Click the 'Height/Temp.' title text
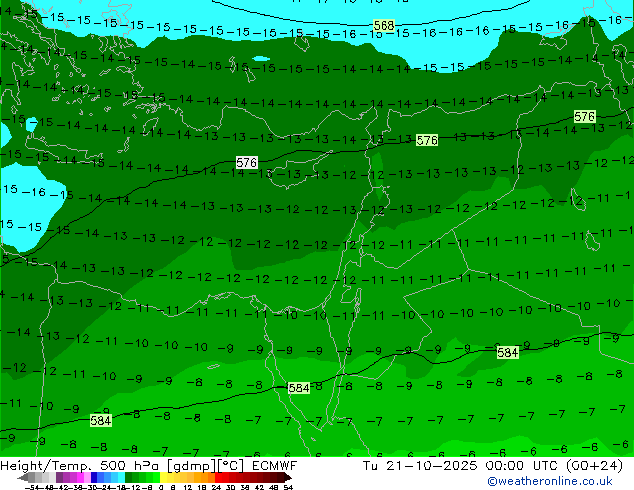This screenshot has height=490, width=634. tap(46, 466)
